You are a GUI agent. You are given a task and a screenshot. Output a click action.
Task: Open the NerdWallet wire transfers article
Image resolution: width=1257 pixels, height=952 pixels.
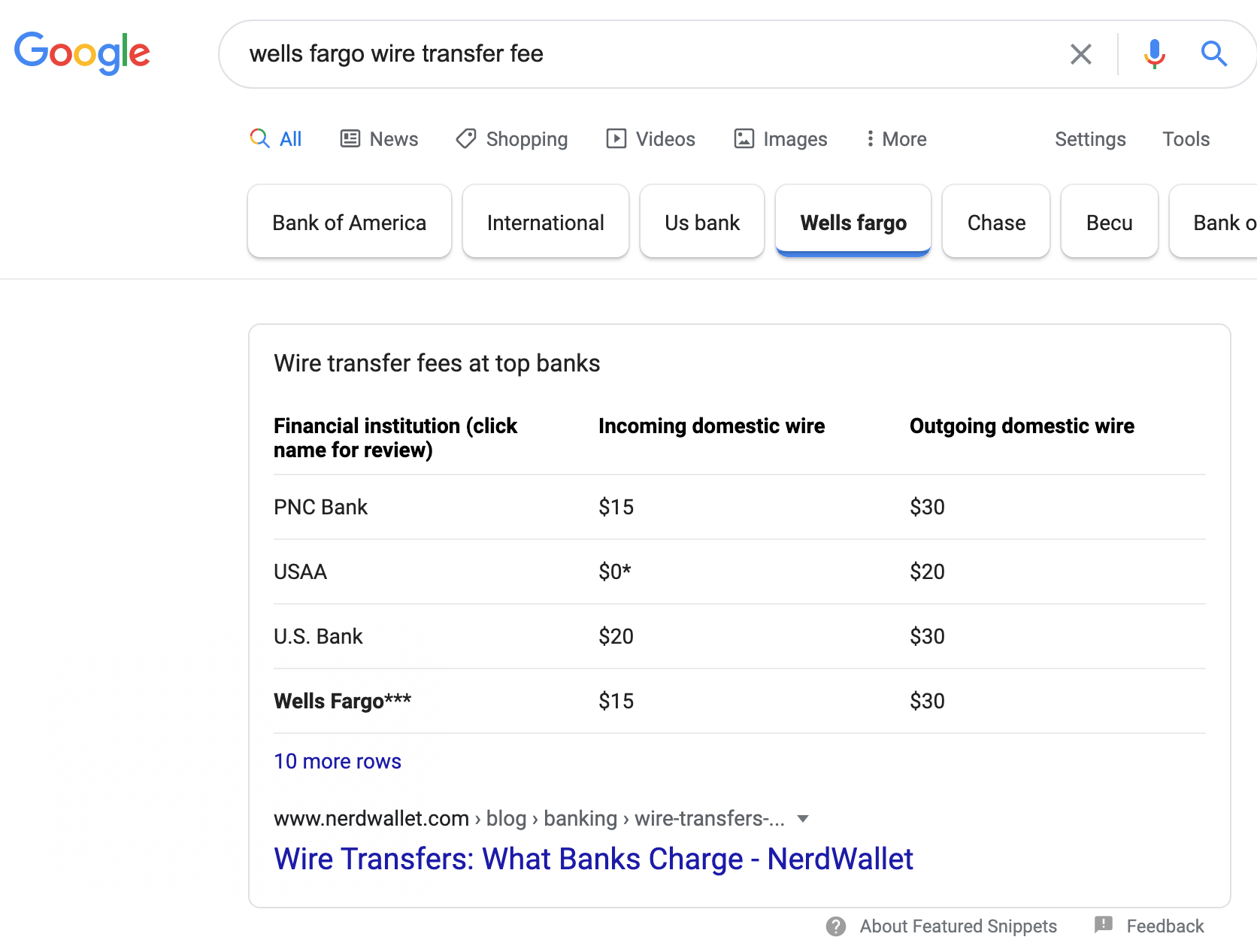pos(593,858)
